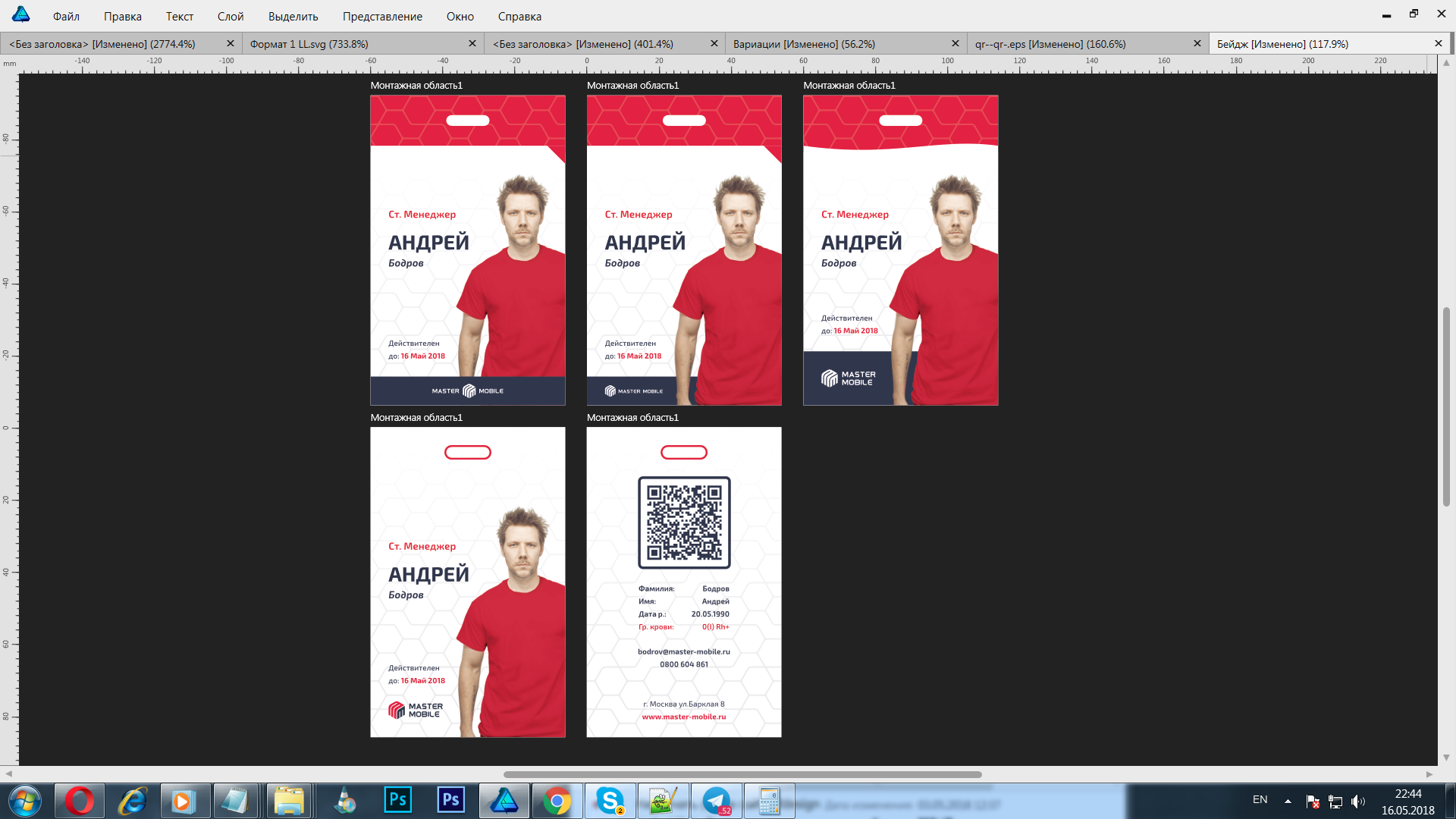Show hidden system tray icons arrow
Image resolution: width=1456 pixels, height=819 pixels.
(1288, 802)
